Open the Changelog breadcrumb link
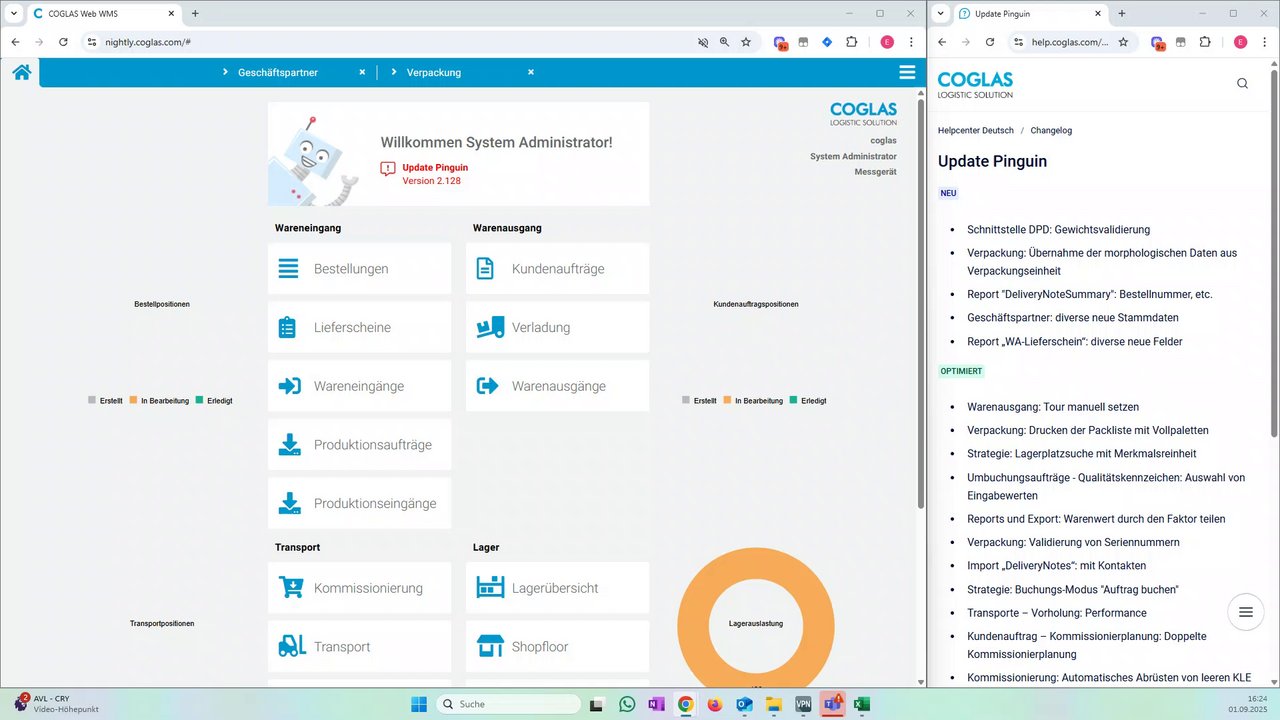The image size is (1280, 720). point(1051,130)
